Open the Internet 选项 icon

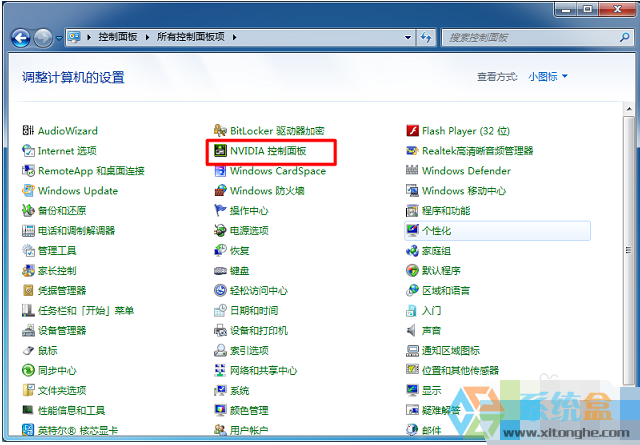pyautogui.click(x=28, y=151)
